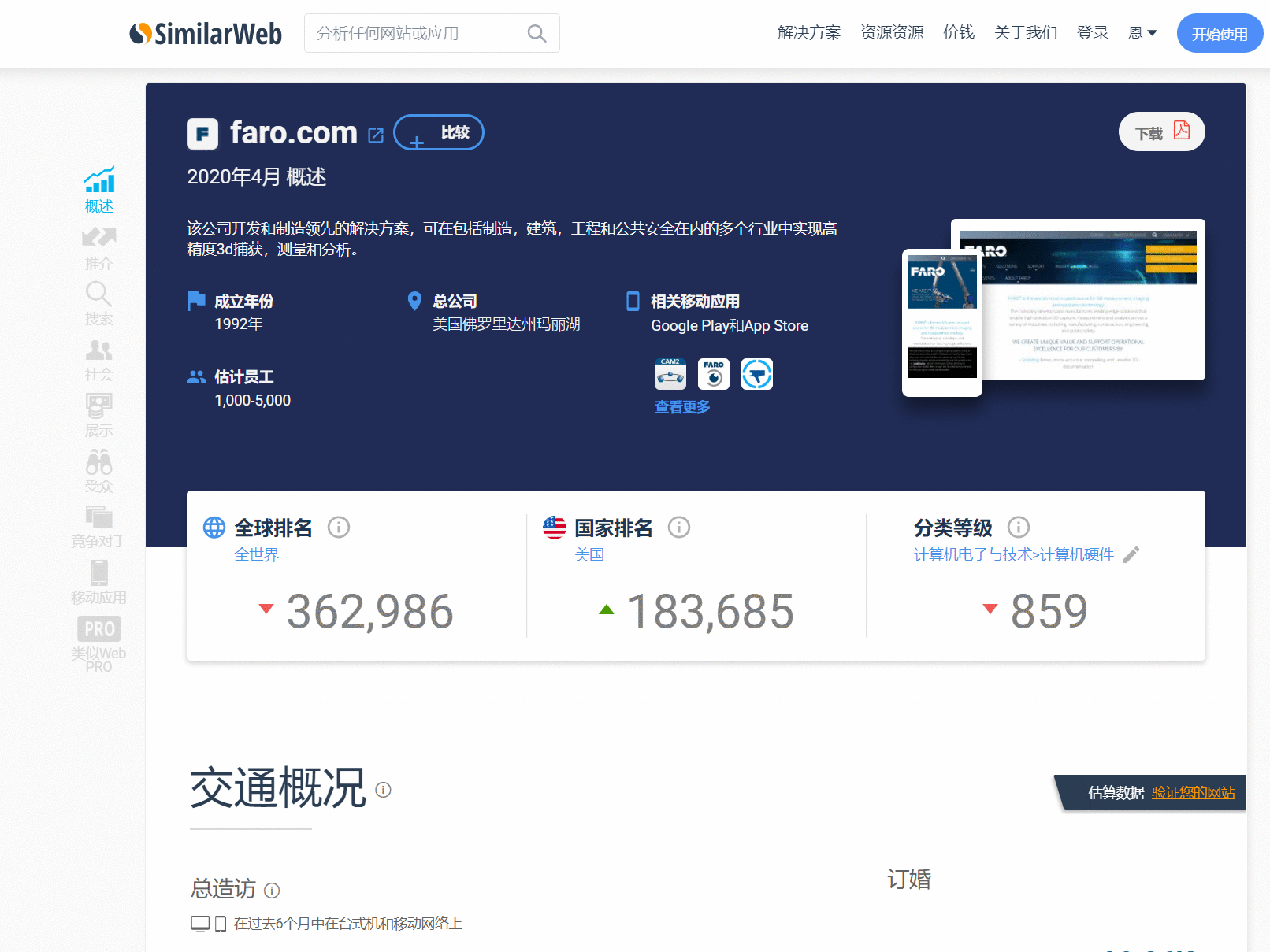This screenshot has height=952, width=1270.
Task: Click the 订婚 engagement heading
Action: pyautogui.click(x=909, y=879)
